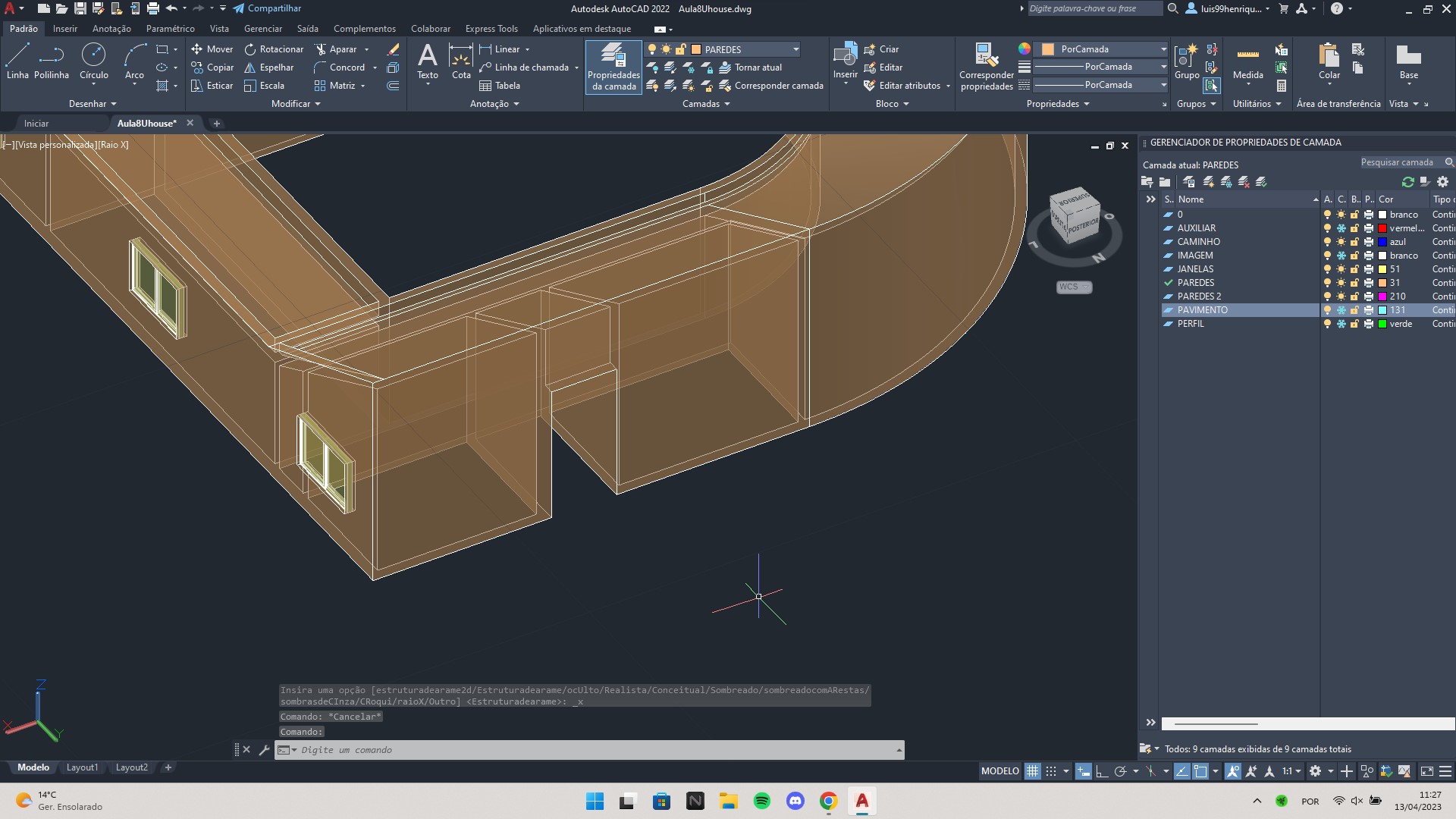Click the Esticar tool
Image resolution: width=1456 pixels, height=819 pixels.
(212, 86)
